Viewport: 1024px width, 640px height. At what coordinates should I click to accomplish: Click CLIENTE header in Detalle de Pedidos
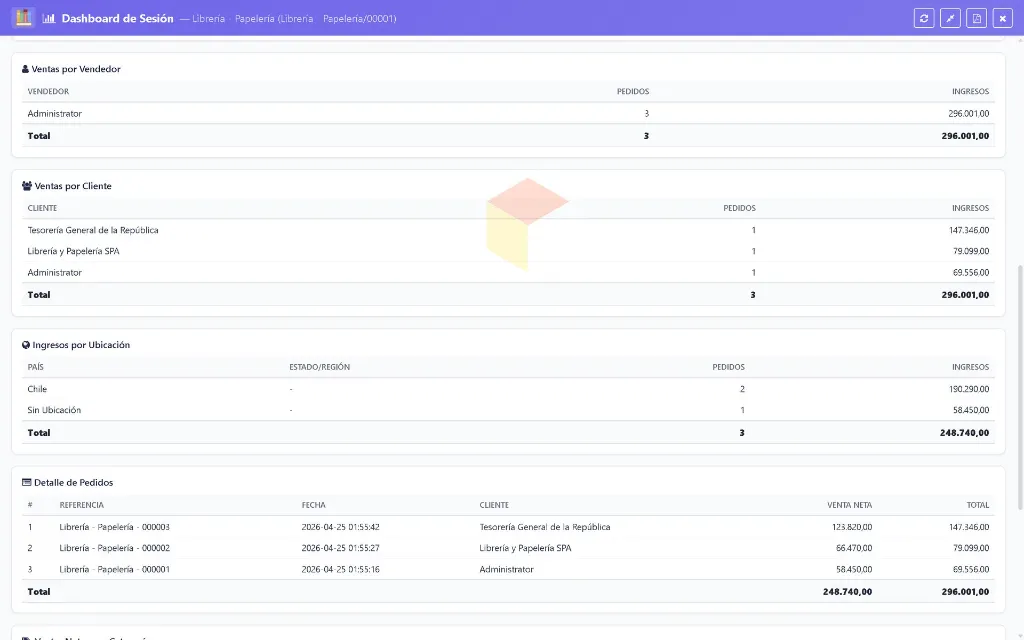(x=494, y=505)
